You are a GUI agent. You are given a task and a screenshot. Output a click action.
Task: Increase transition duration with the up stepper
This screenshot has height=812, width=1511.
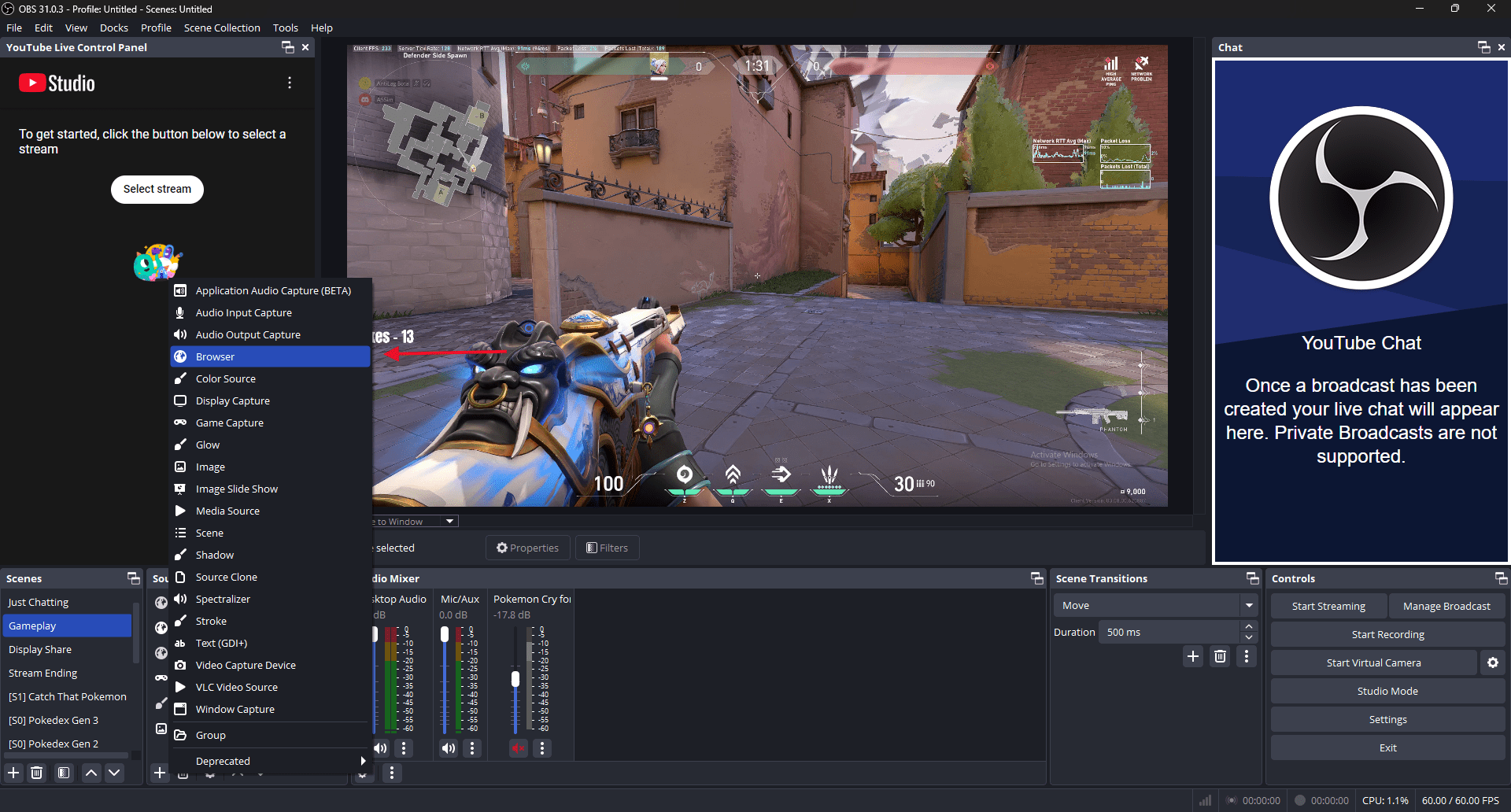click(x=1248, y=626)
